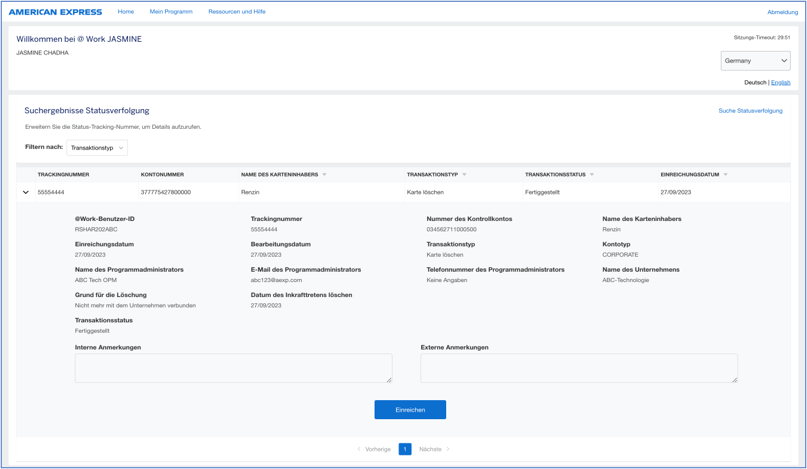Click the Einreichungsdatum column sort arrow
The image size is (807, 469).
click(x=725, y=175)
